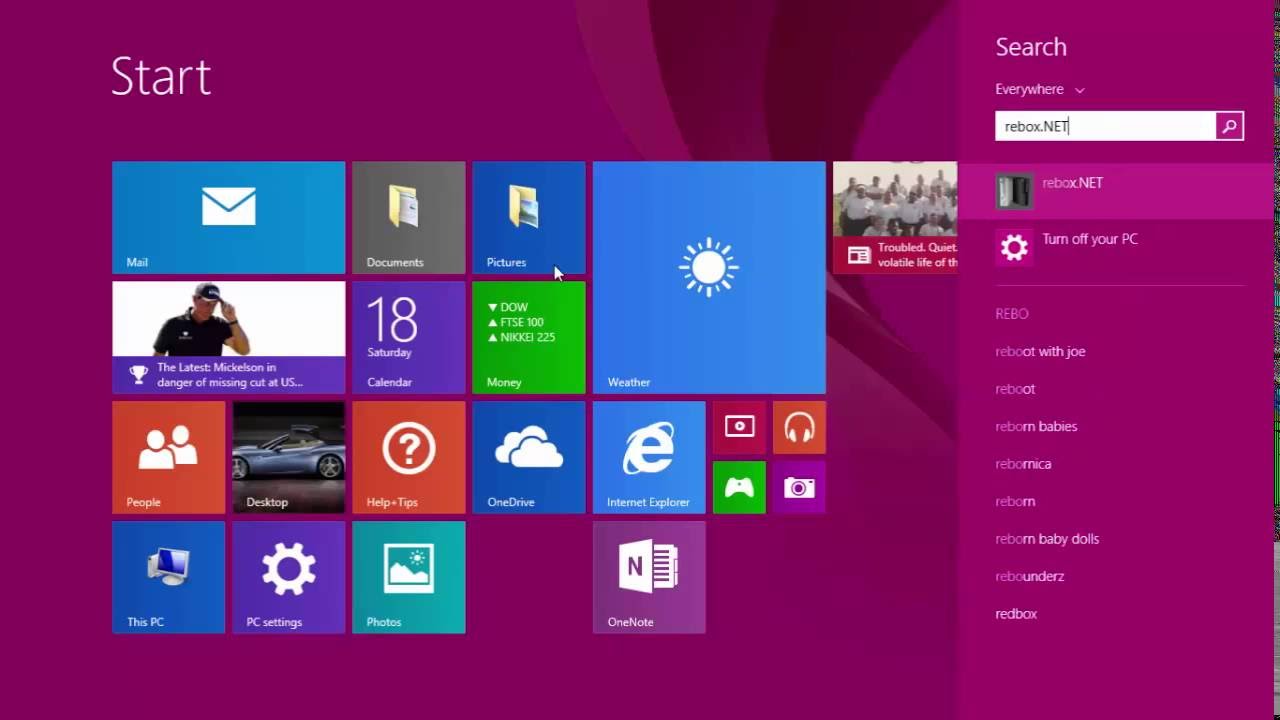
Task: Open the News tile with group photo
Action: tap(895, 217)
